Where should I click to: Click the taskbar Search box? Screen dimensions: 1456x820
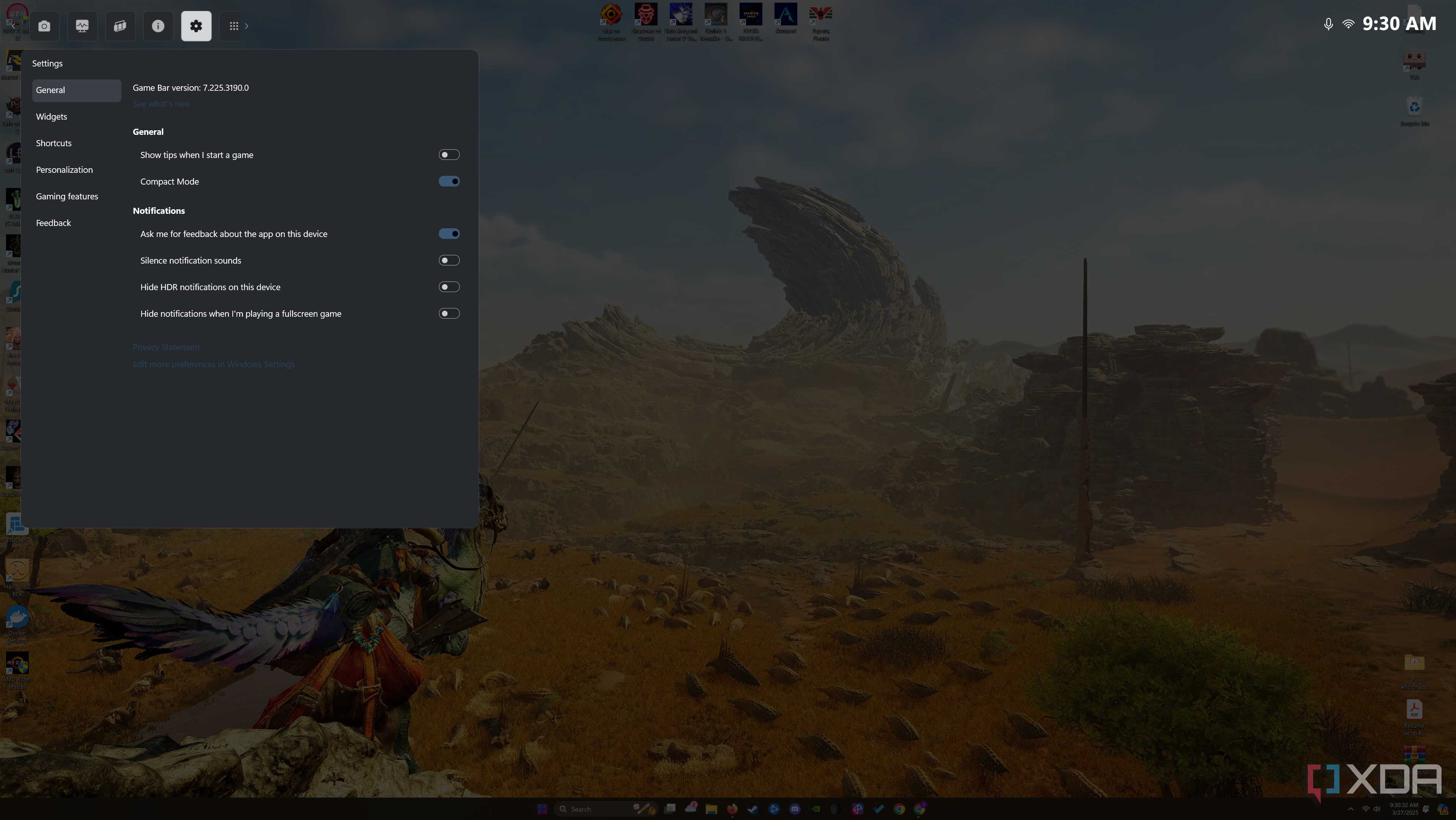(x=606, y=809)
